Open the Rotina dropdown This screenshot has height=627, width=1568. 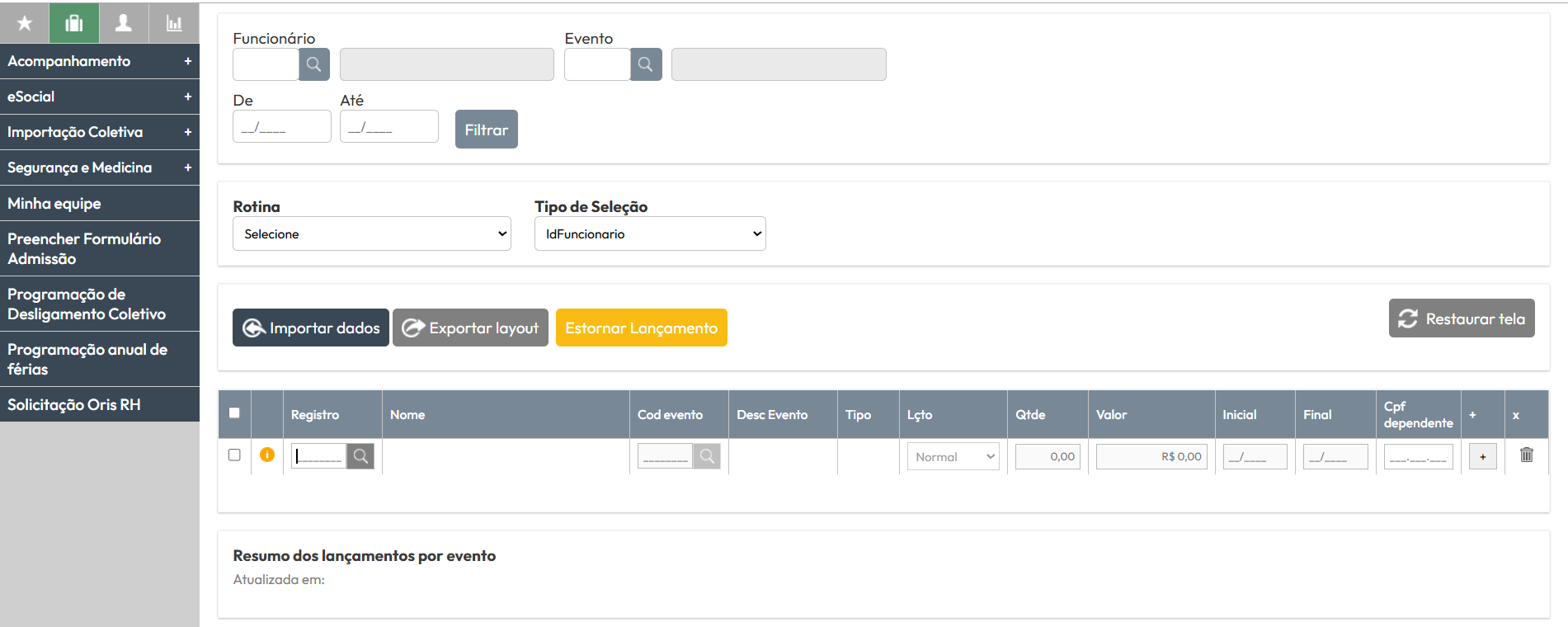372,233
